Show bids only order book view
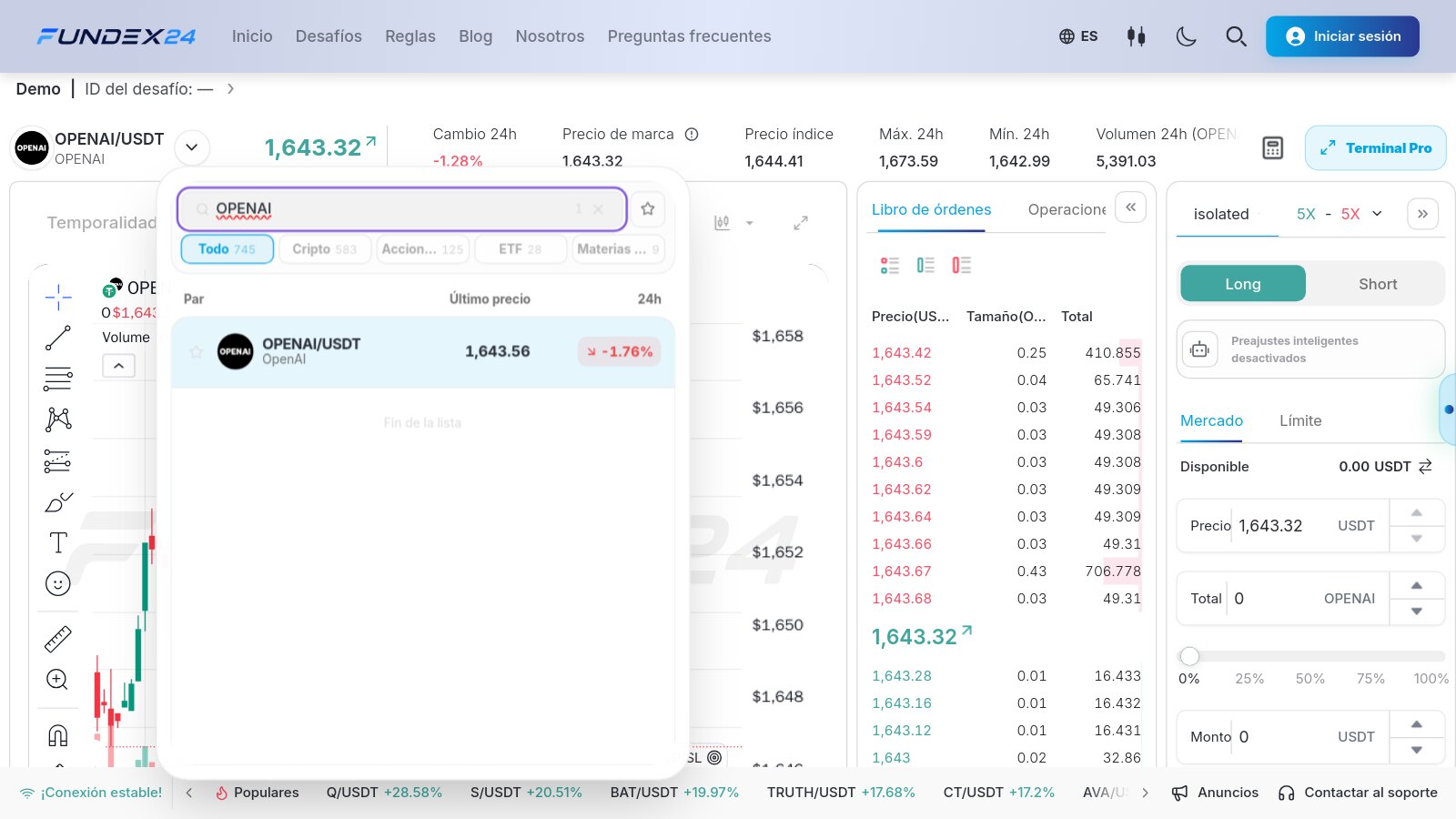 pos(925,265)
